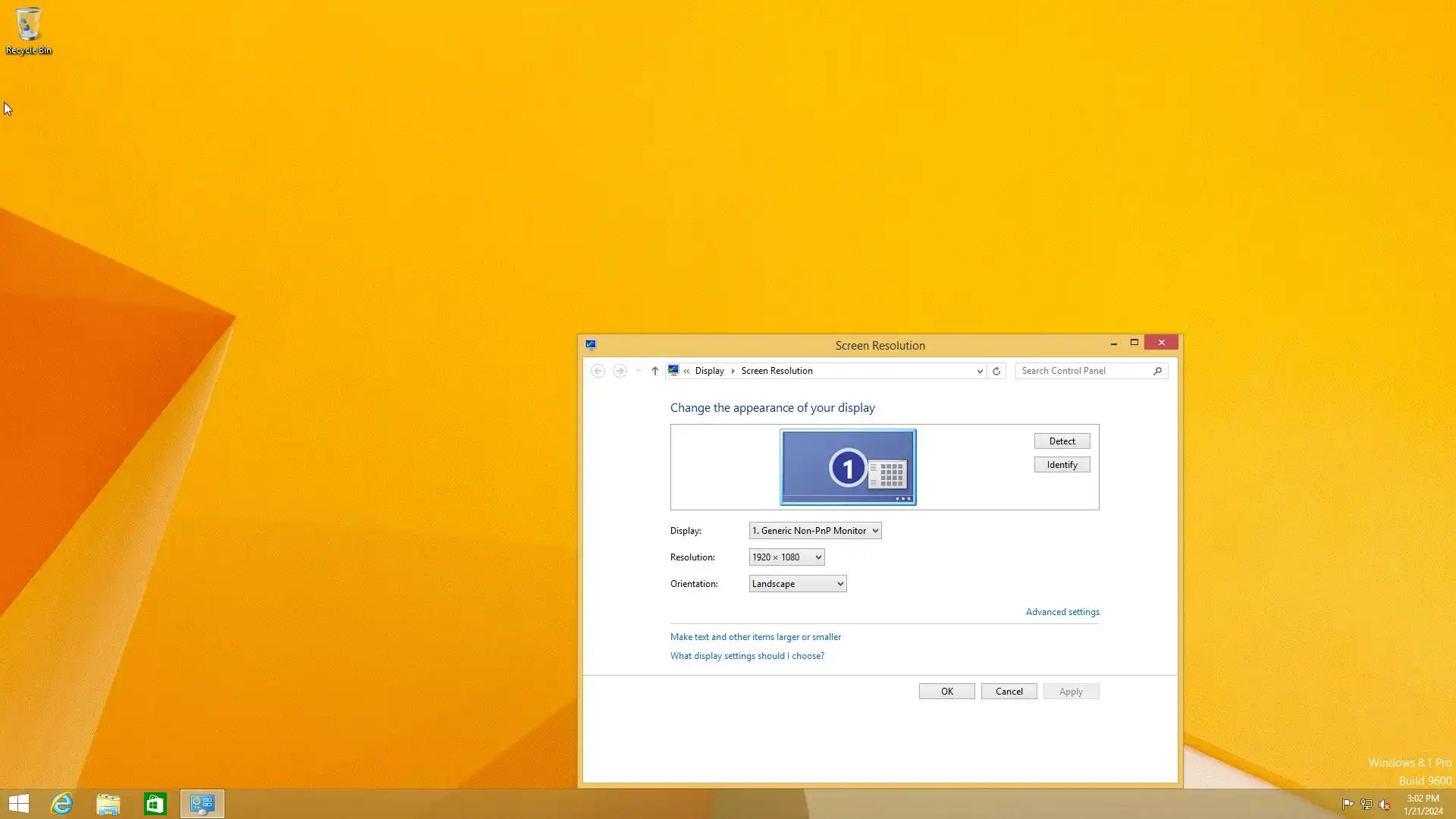This screenshot has width=1456, height=819.
Task: Open Action Center flag in system tray
Action: 1348,805
